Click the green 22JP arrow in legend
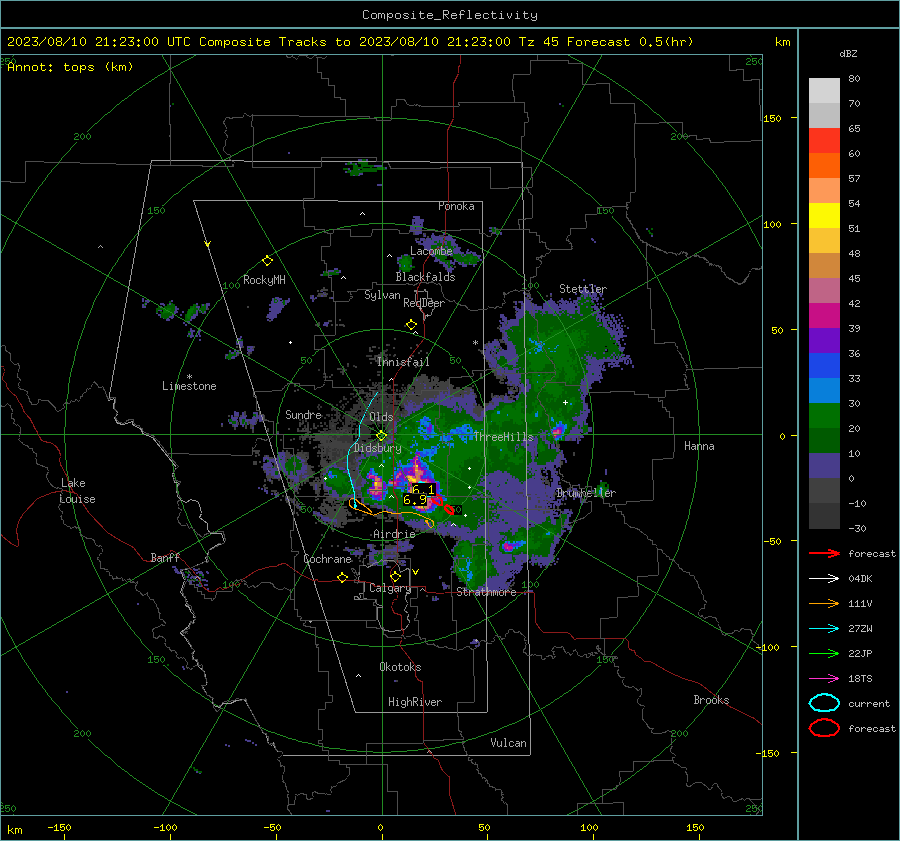900x841 pixels. click(x=824, y=654)
